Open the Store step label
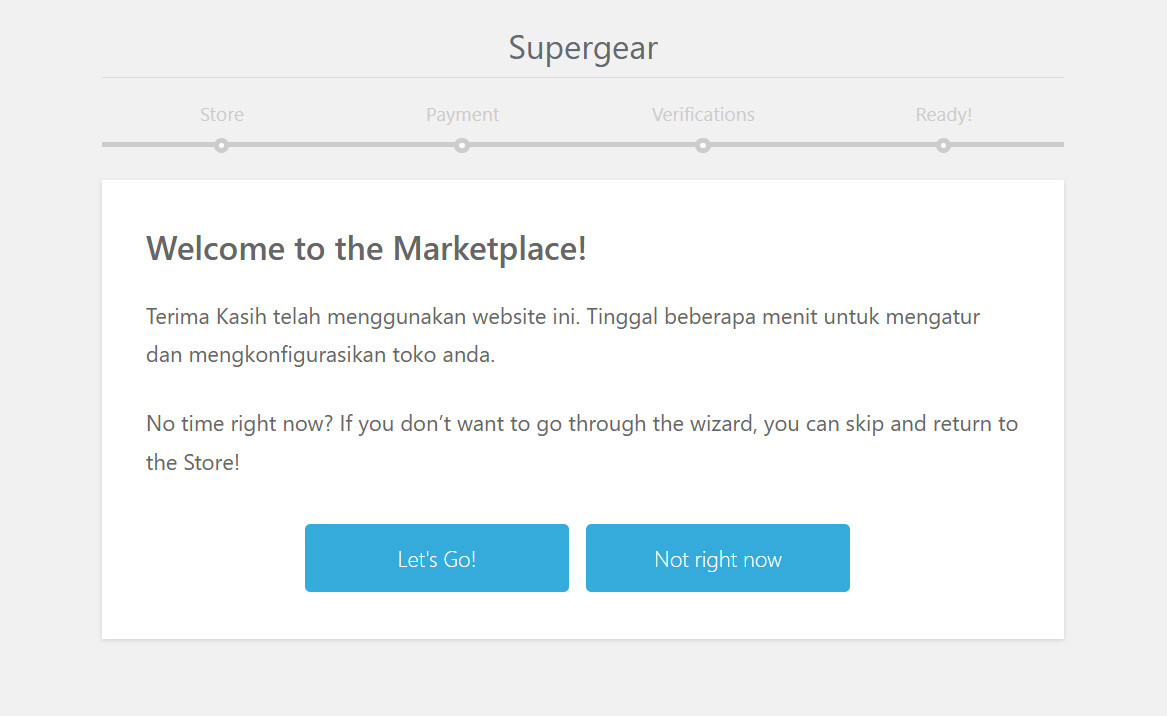Viewport: 1167px width, 716px height. coord(222,115)
